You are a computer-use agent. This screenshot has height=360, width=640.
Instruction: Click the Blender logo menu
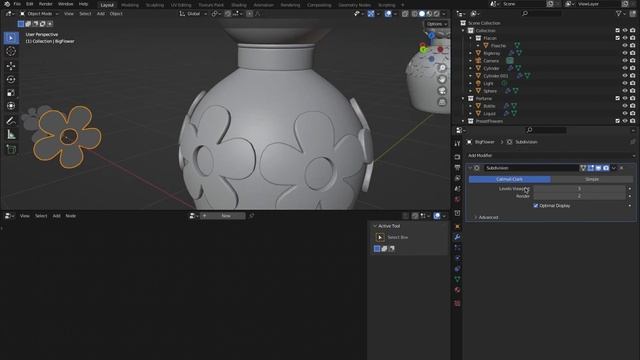(7, 4)
